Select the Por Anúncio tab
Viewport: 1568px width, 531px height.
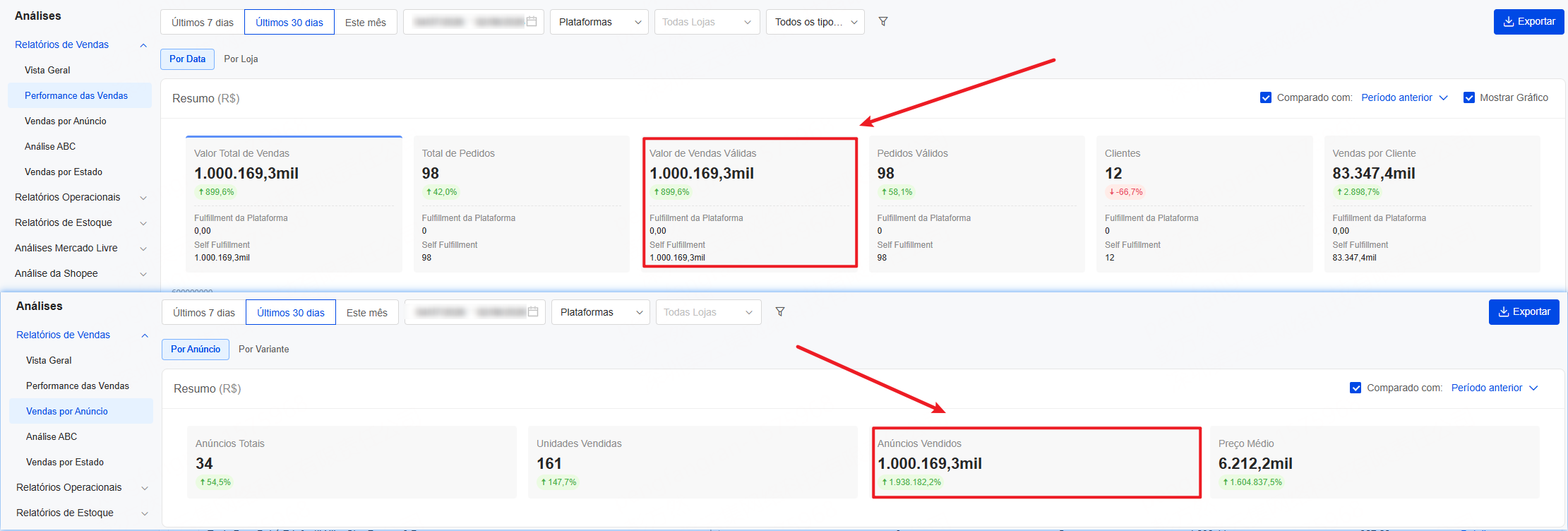[196, 349]
